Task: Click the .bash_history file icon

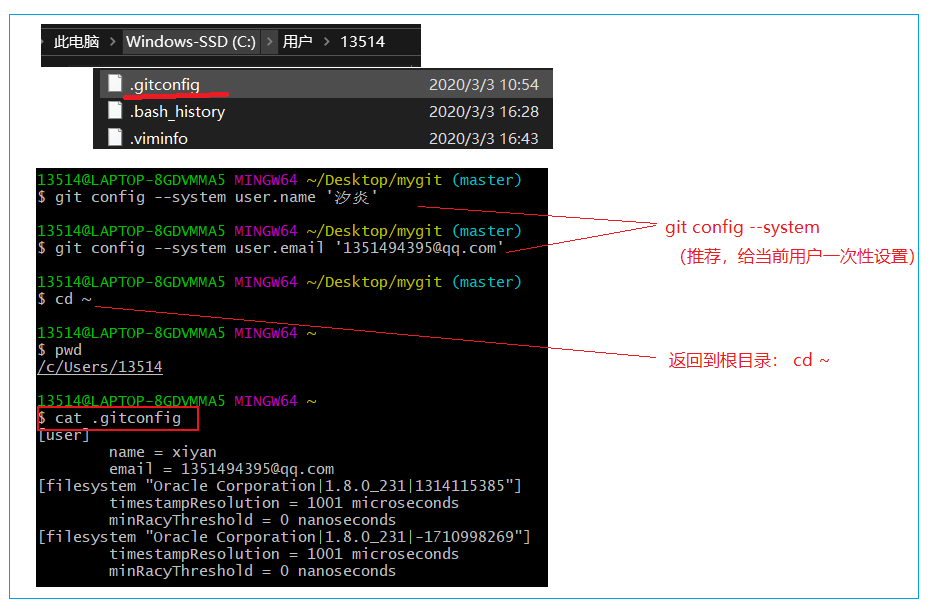Action: click(x=115, y=111)
